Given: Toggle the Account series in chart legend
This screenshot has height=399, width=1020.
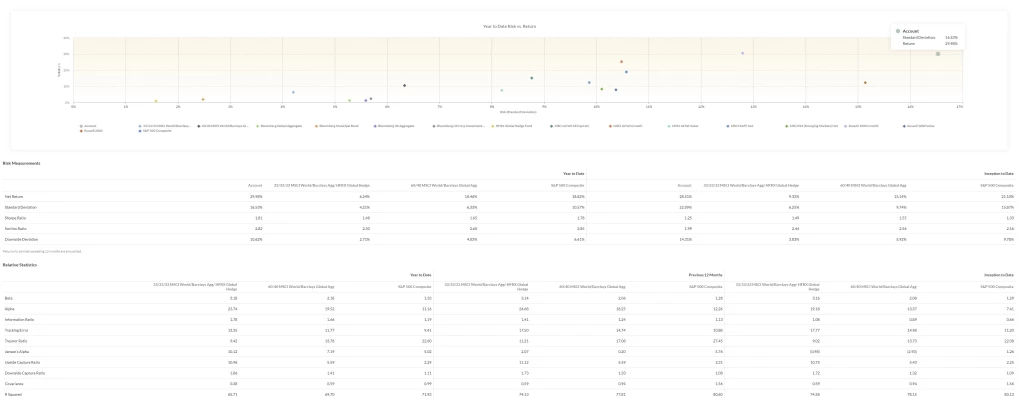Looking at the screenshot, I should 88,126.
